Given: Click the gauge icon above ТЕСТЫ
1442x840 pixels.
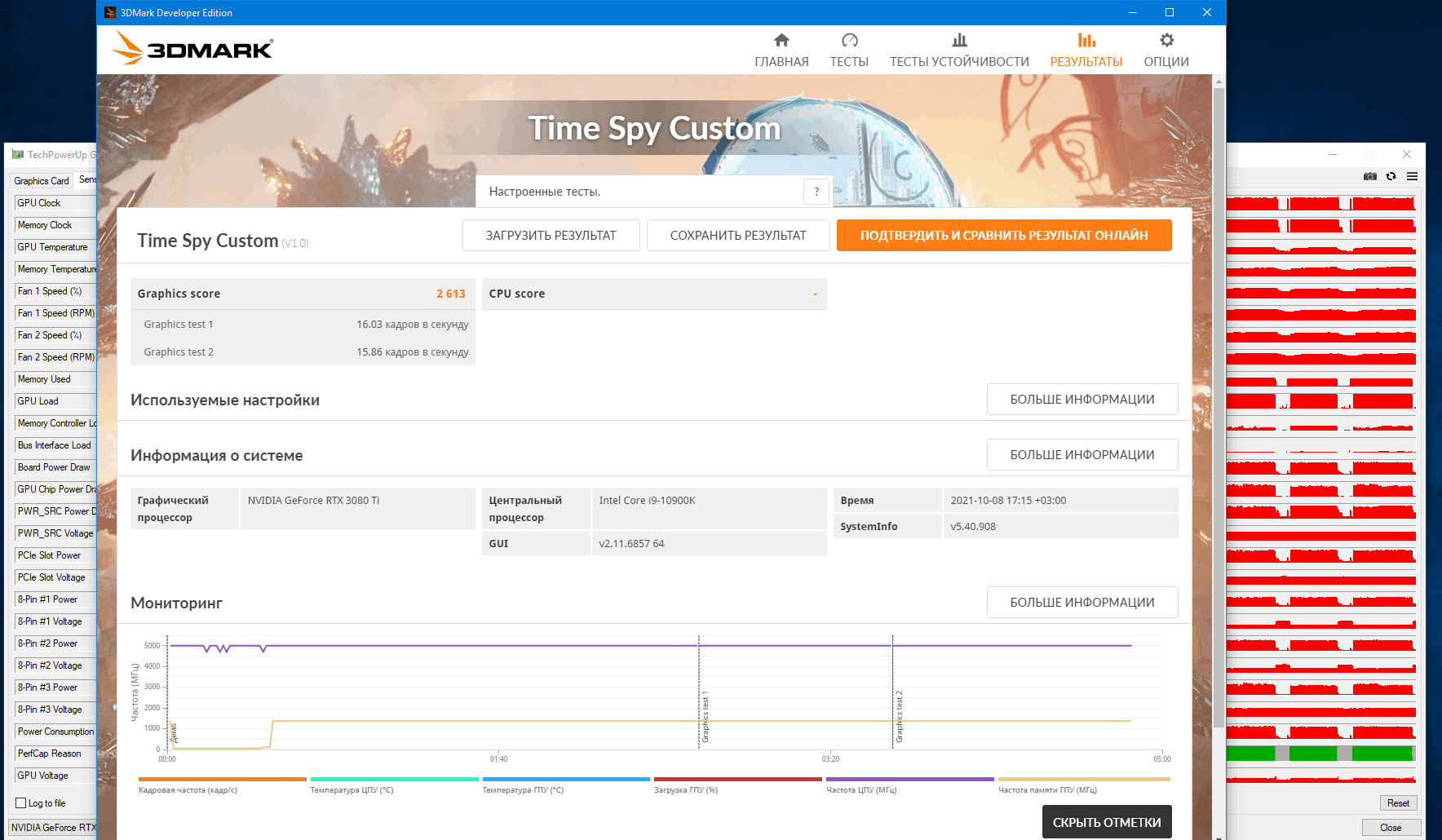Looking at the screenshot, I should coord(849,40).
